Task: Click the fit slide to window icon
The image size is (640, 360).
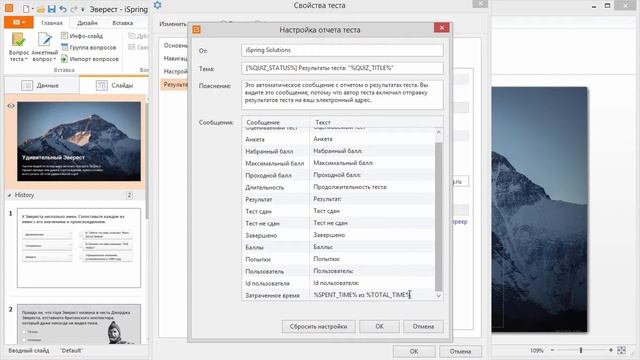Action: coord(622,350)
